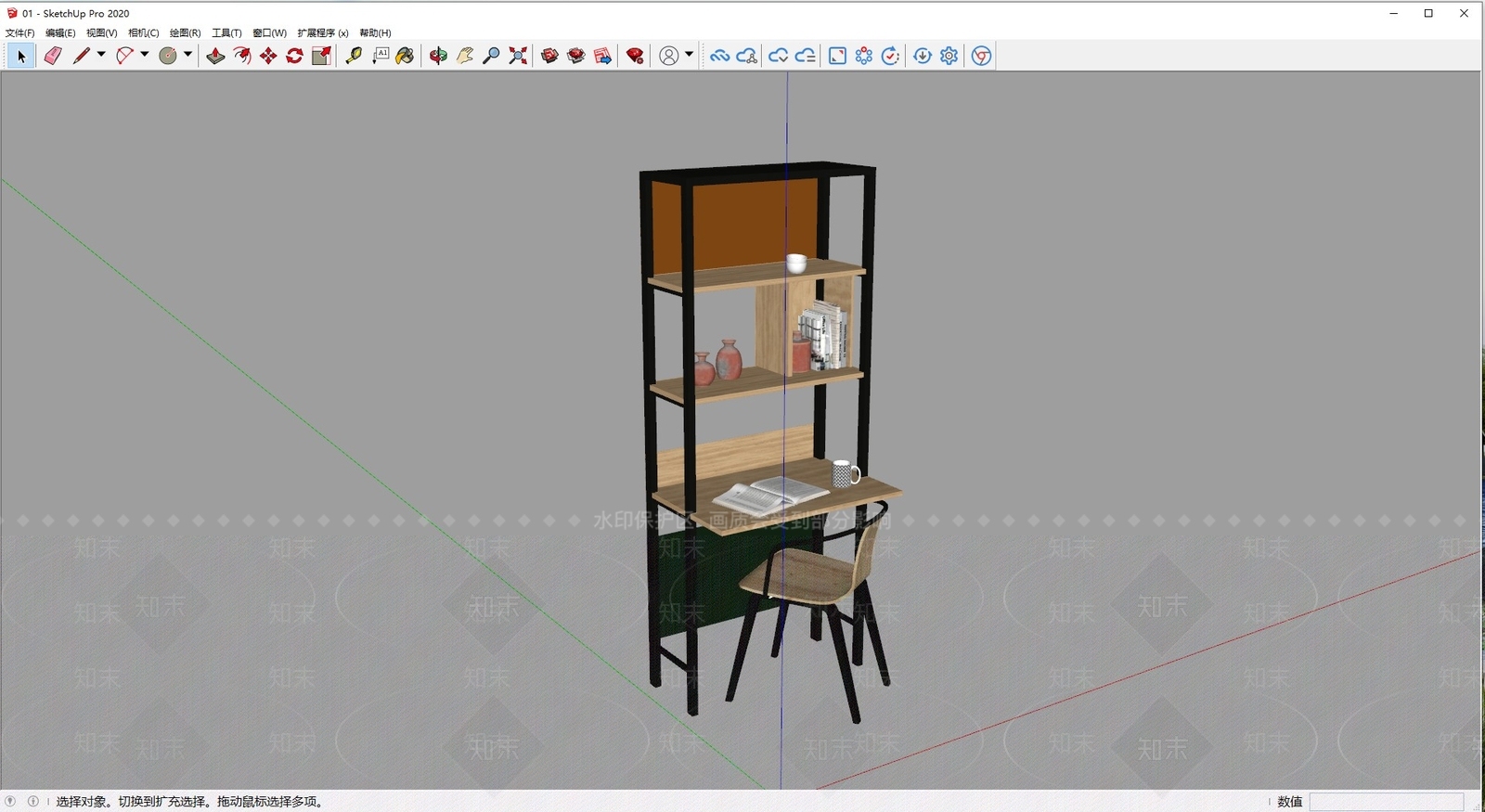Pick the pink Eraser tool
This screenshot has height=812, width=1485.
pos(53,56)
